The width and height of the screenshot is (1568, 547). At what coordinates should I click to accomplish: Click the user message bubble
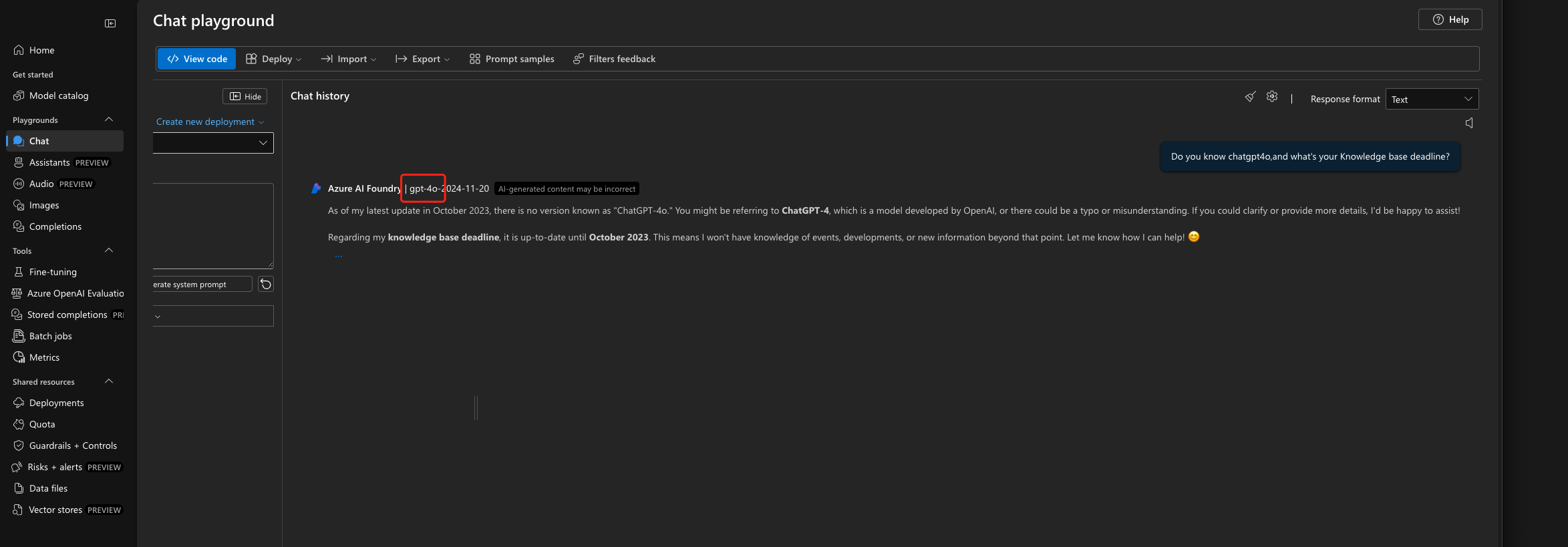1310,156
